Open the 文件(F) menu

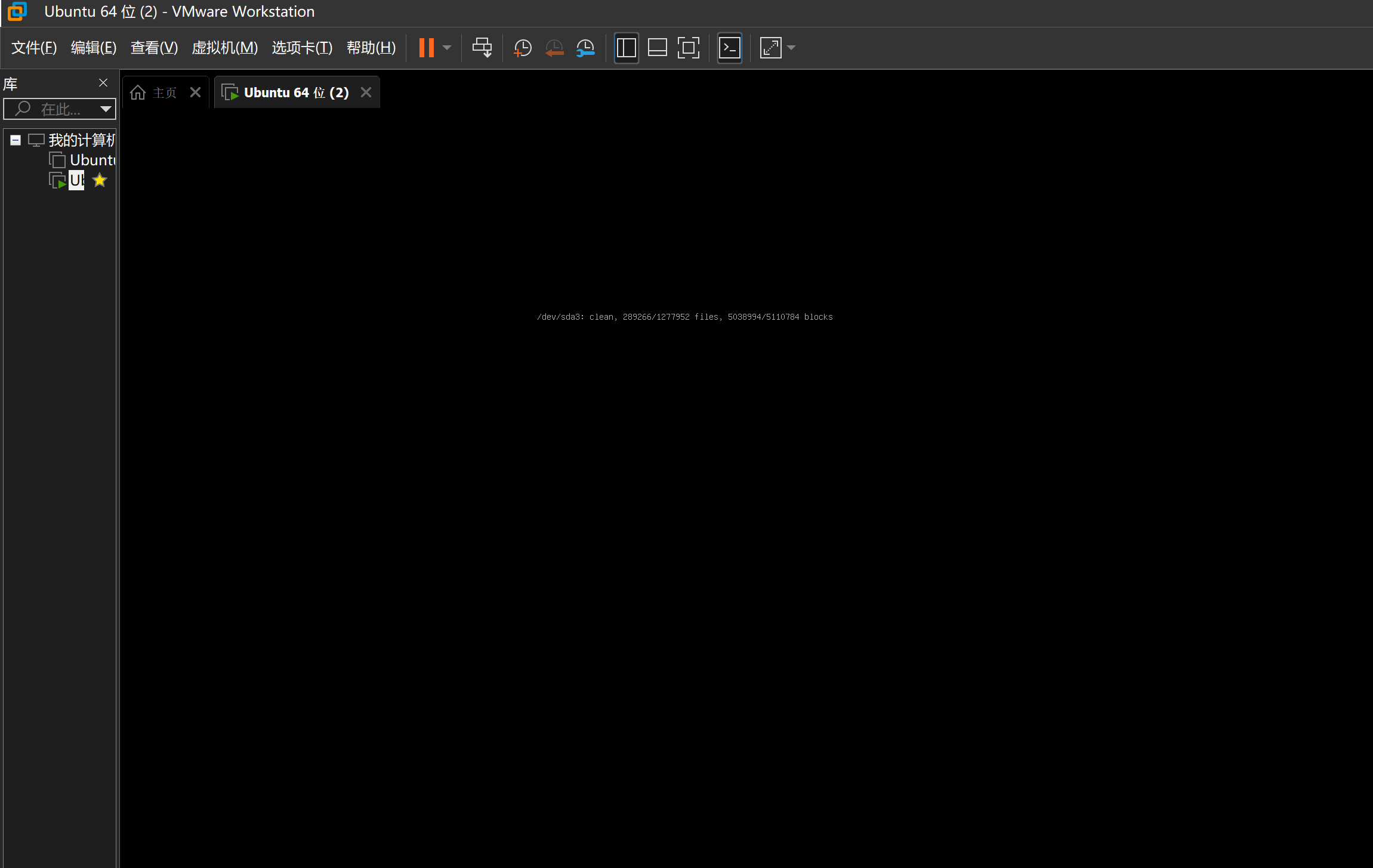34,48
